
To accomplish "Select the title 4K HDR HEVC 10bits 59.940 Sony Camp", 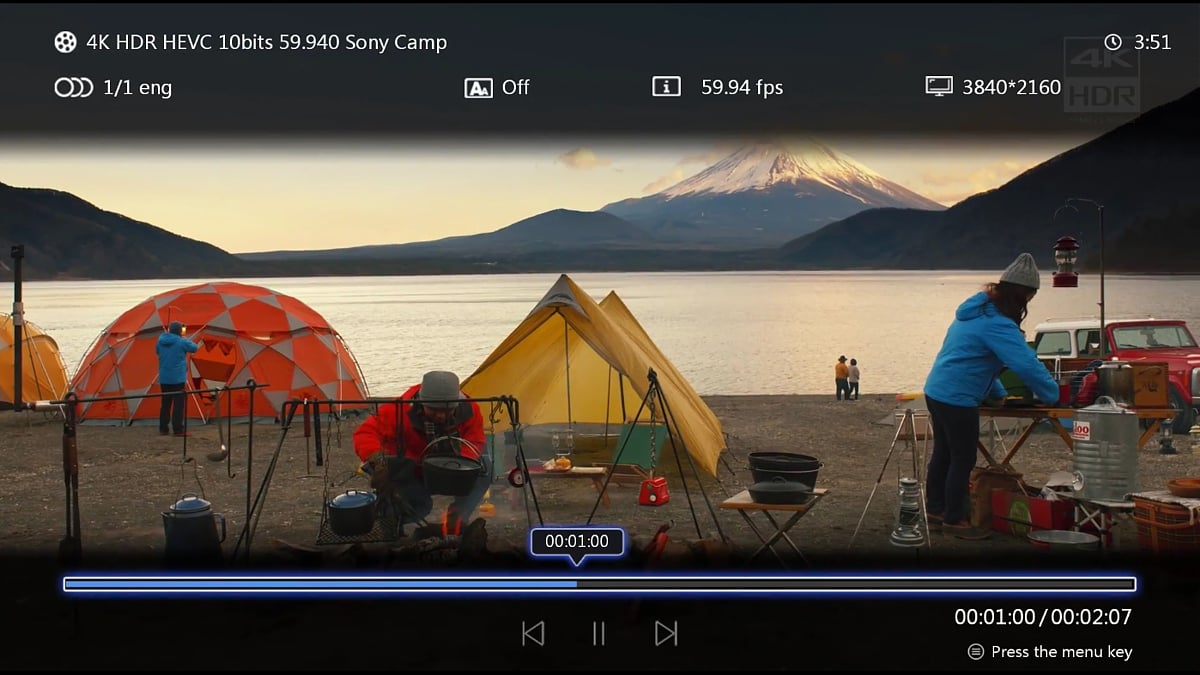I will click(x=265, y=42).
